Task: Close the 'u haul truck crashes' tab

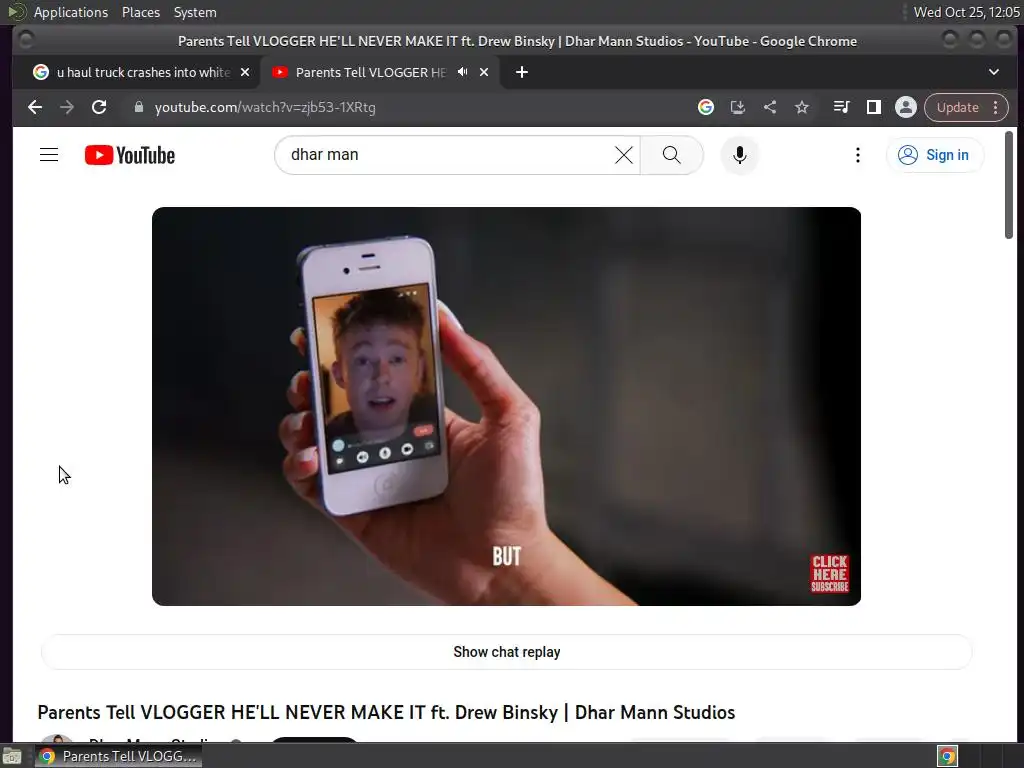Action: tap(245, 72)
